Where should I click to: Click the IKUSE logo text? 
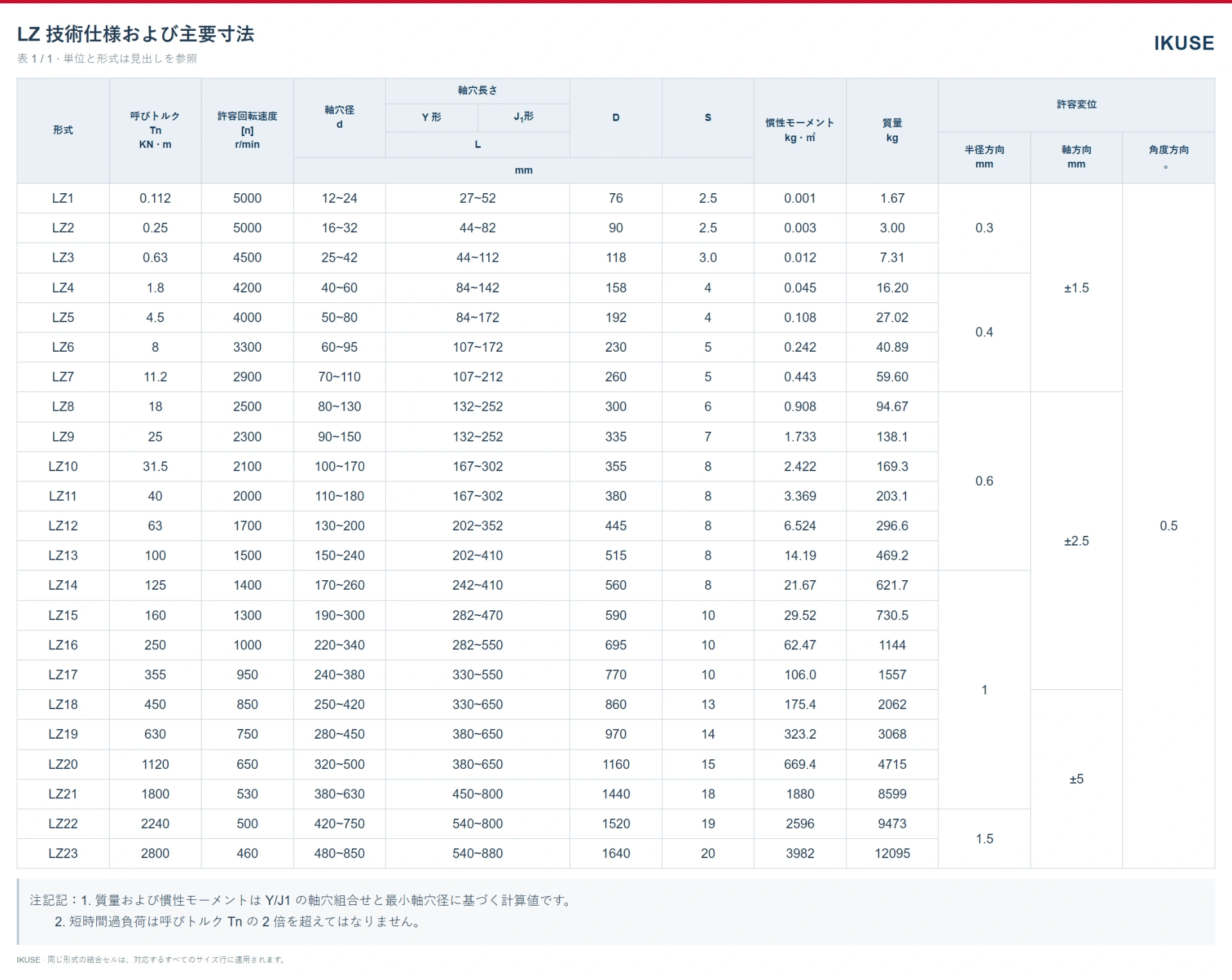pos(1183,43)
